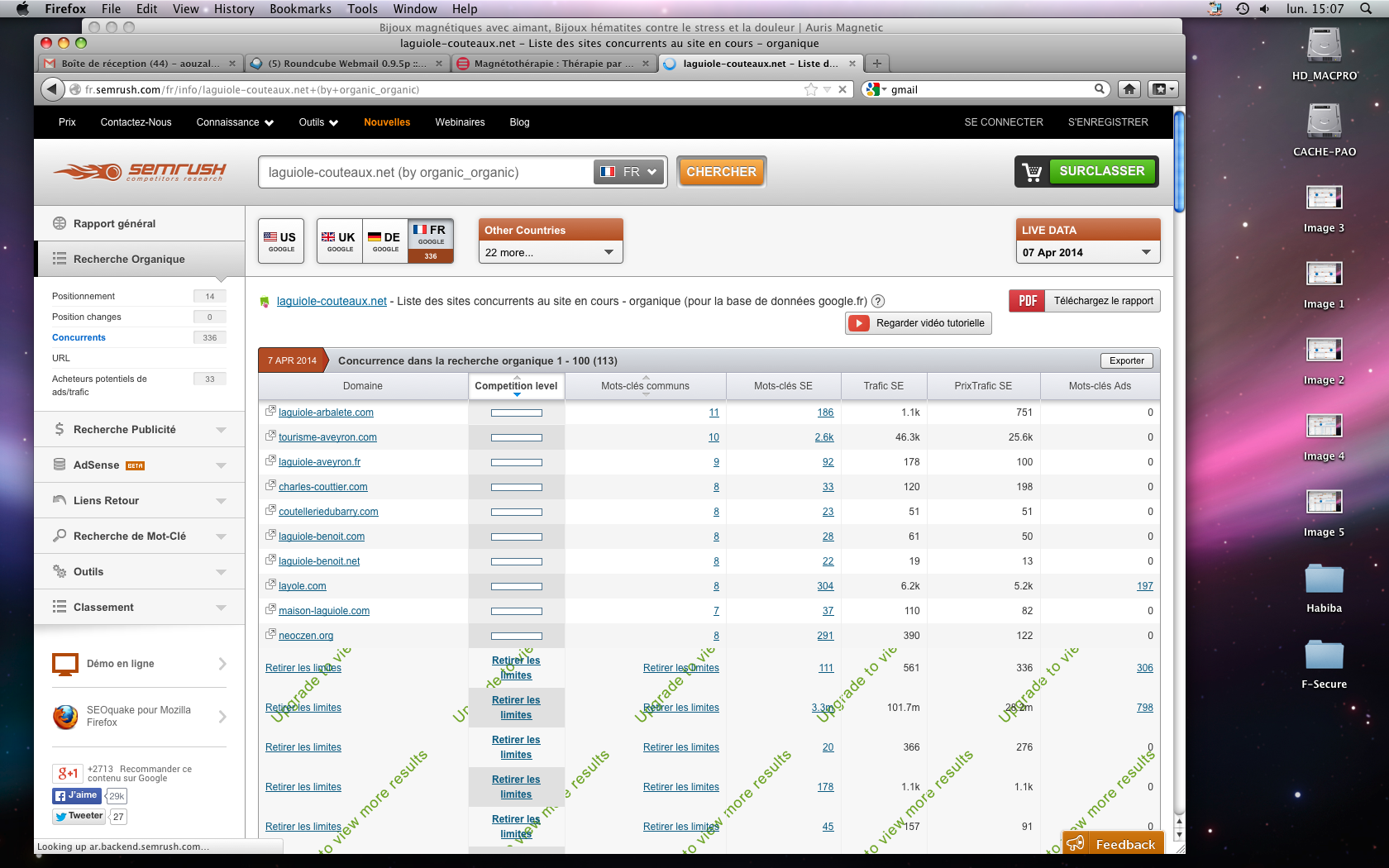Switch to Roundcube Webmail tab
The width and height of the screenshot is (1389, 868).
[347, 64]
